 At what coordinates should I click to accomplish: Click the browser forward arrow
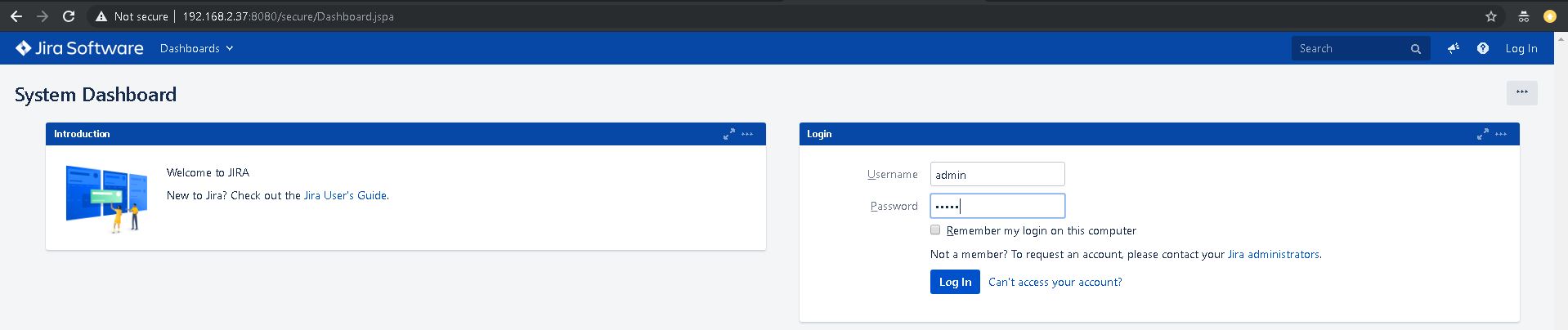pos(43,16)
